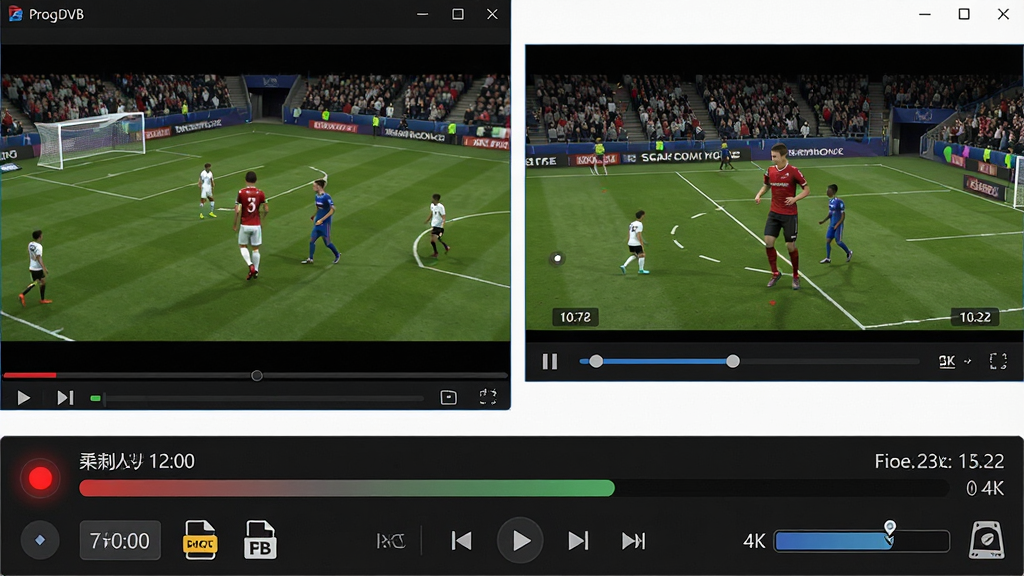Click the ProgDVB logo in the title bar
The image size is (1024, 576).
point(15,14)
